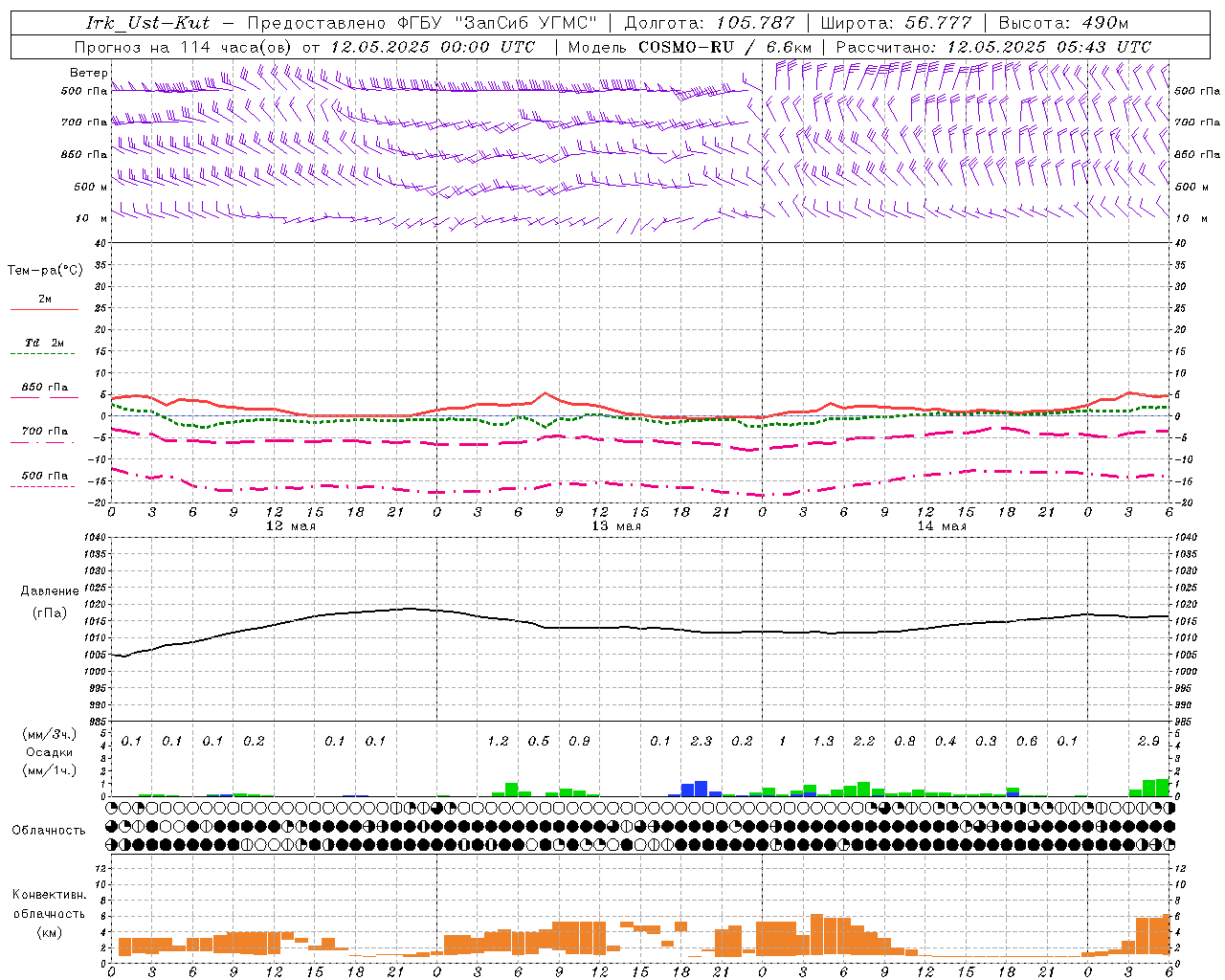Click the (мм/3ч.) precipitation label
Screen dimensions: 1225x980
[51, 734]
